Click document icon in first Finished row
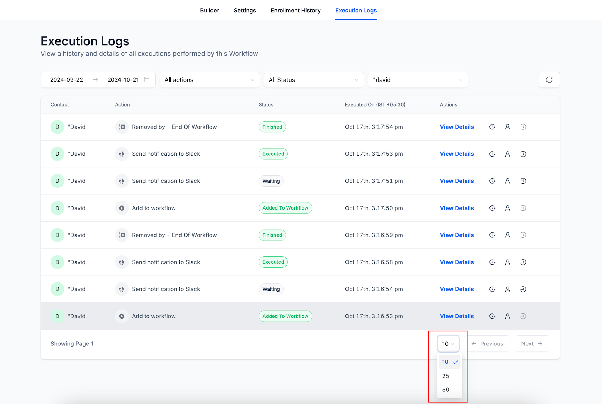The height and width of the screenshot is (404, 602). pos(523,127)
